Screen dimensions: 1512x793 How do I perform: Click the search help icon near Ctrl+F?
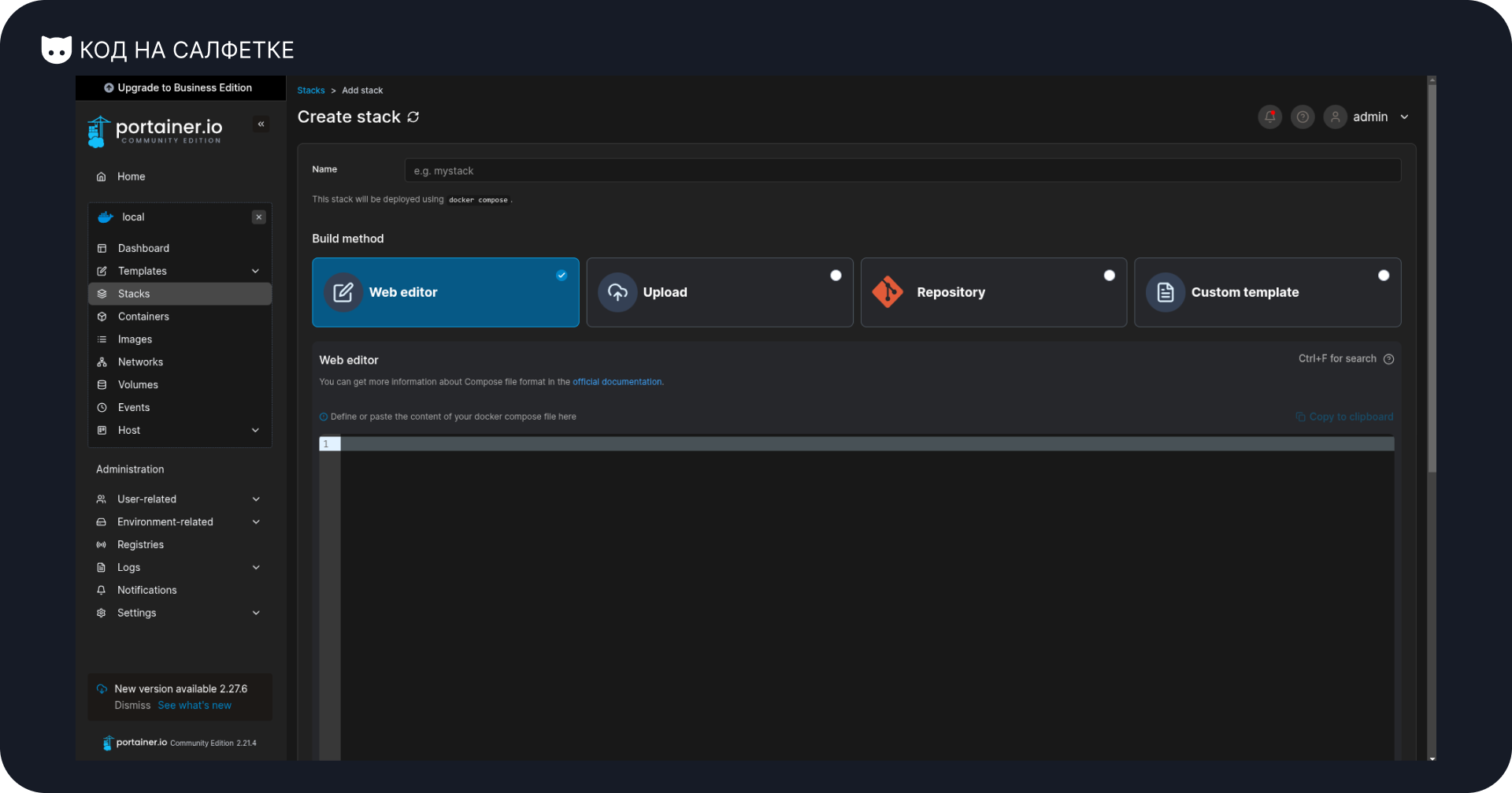tap(1388, 359)
